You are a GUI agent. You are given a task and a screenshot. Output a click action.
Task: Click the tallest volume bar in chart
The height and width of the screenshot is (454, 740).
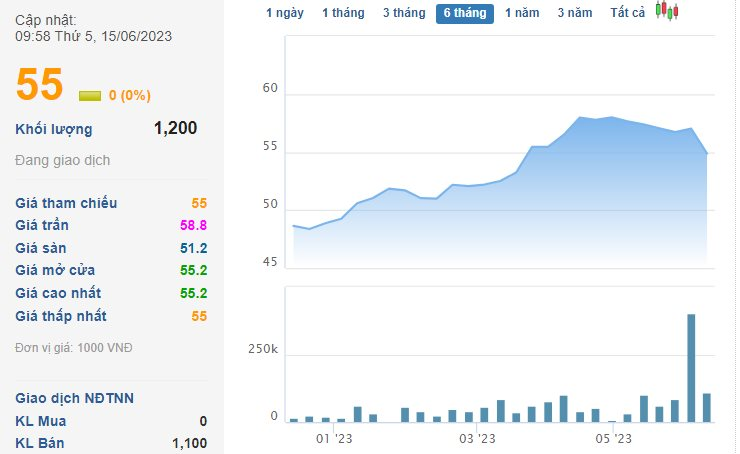point(691,368)
